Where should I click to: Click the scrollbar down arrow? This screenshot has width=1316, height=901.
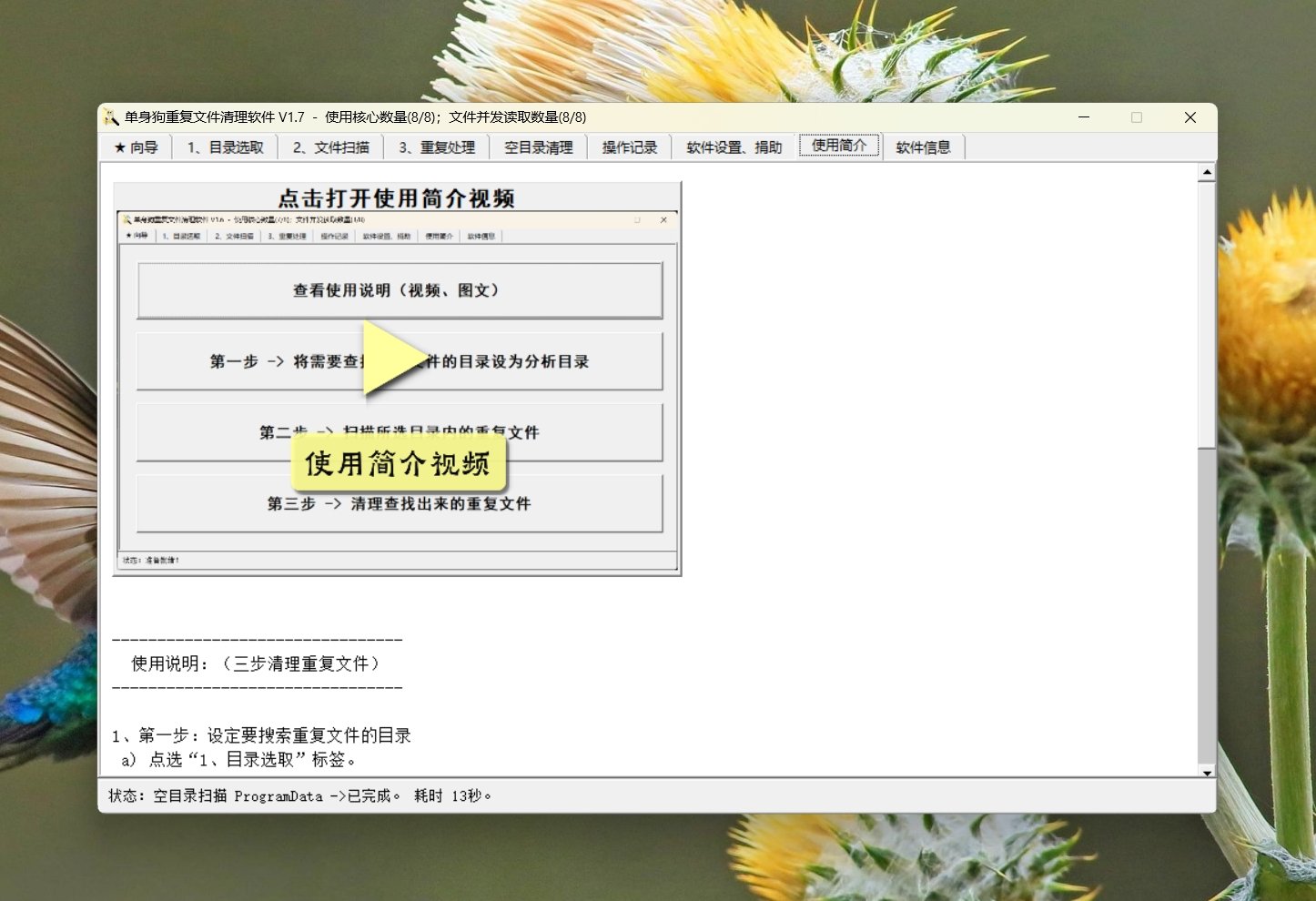(x=1207, y=772)
